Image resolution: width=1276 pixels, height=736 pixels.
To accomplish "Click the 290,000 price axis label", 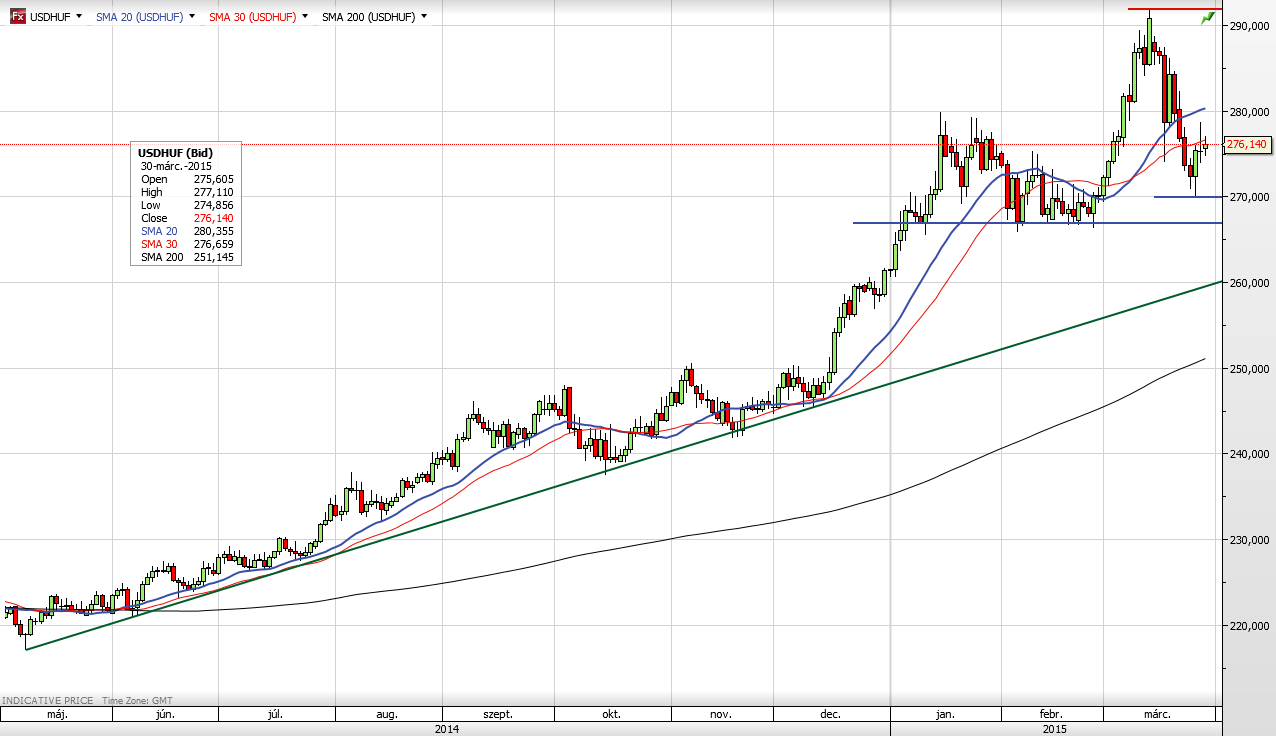I will coord(1250,27).
